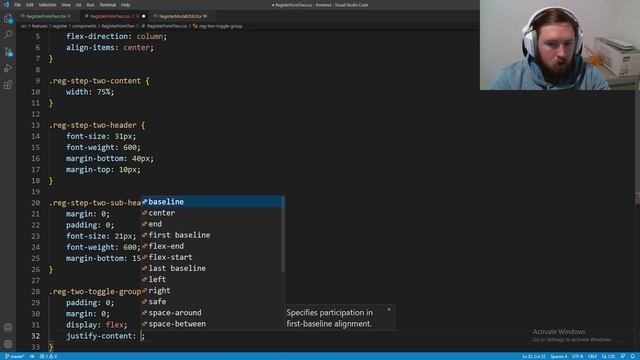The height and width of the screenshot is (360, 640).
Task: Click the Ln/Col cursor position in status bar
Action: coord(533,356)
